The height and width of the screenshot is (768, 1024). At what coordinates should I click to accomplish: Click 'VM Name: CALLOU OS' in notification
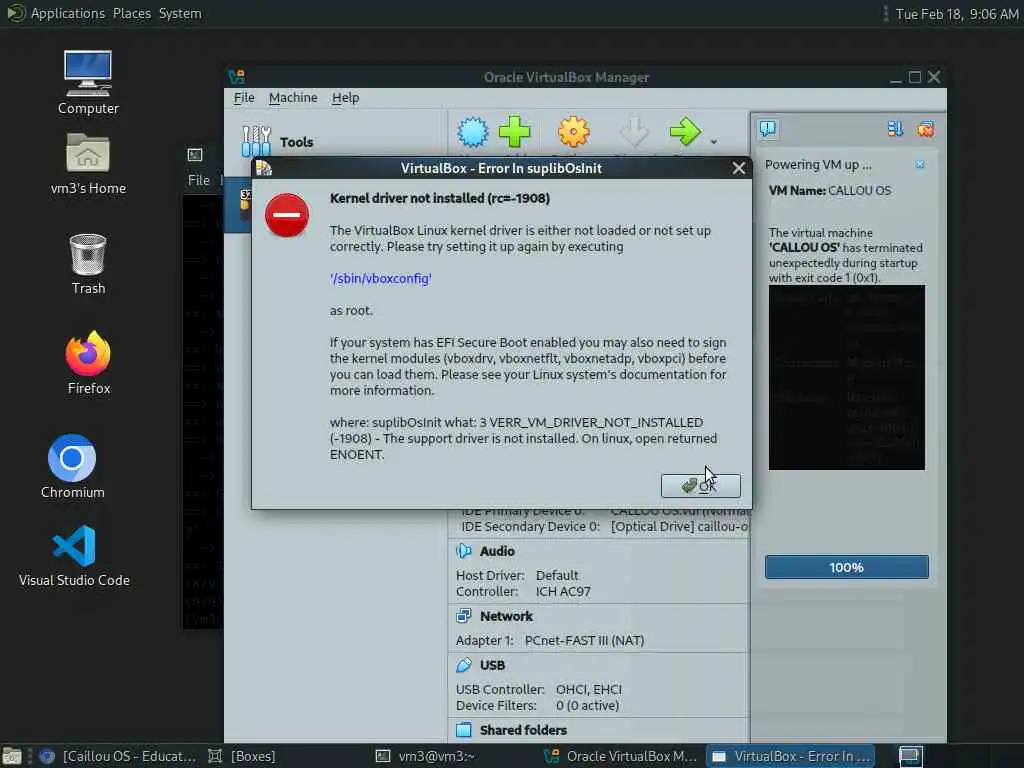[x=829, y=190]
